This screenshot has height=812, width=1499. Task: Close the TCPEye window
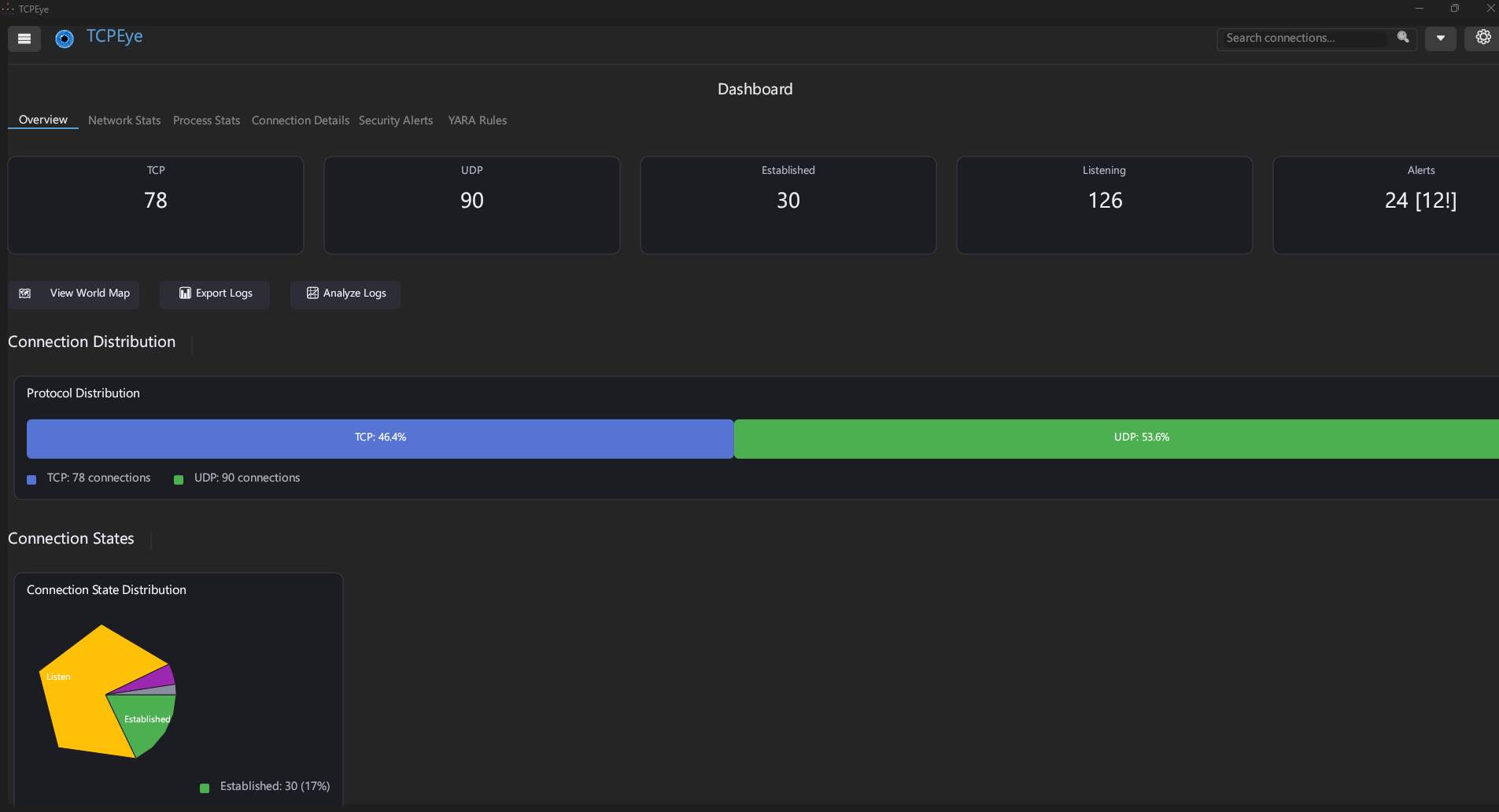click(x=1490, y=9)
